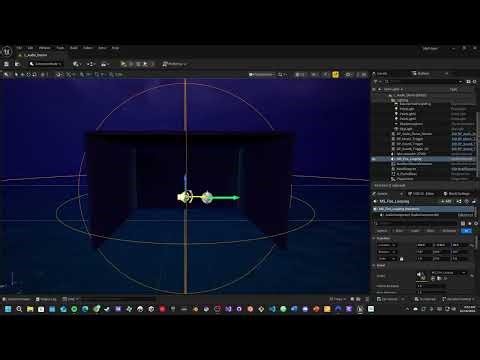Open Outliner settings gear icon
This screenshot has width=480, height=360.
coord(474,81)
